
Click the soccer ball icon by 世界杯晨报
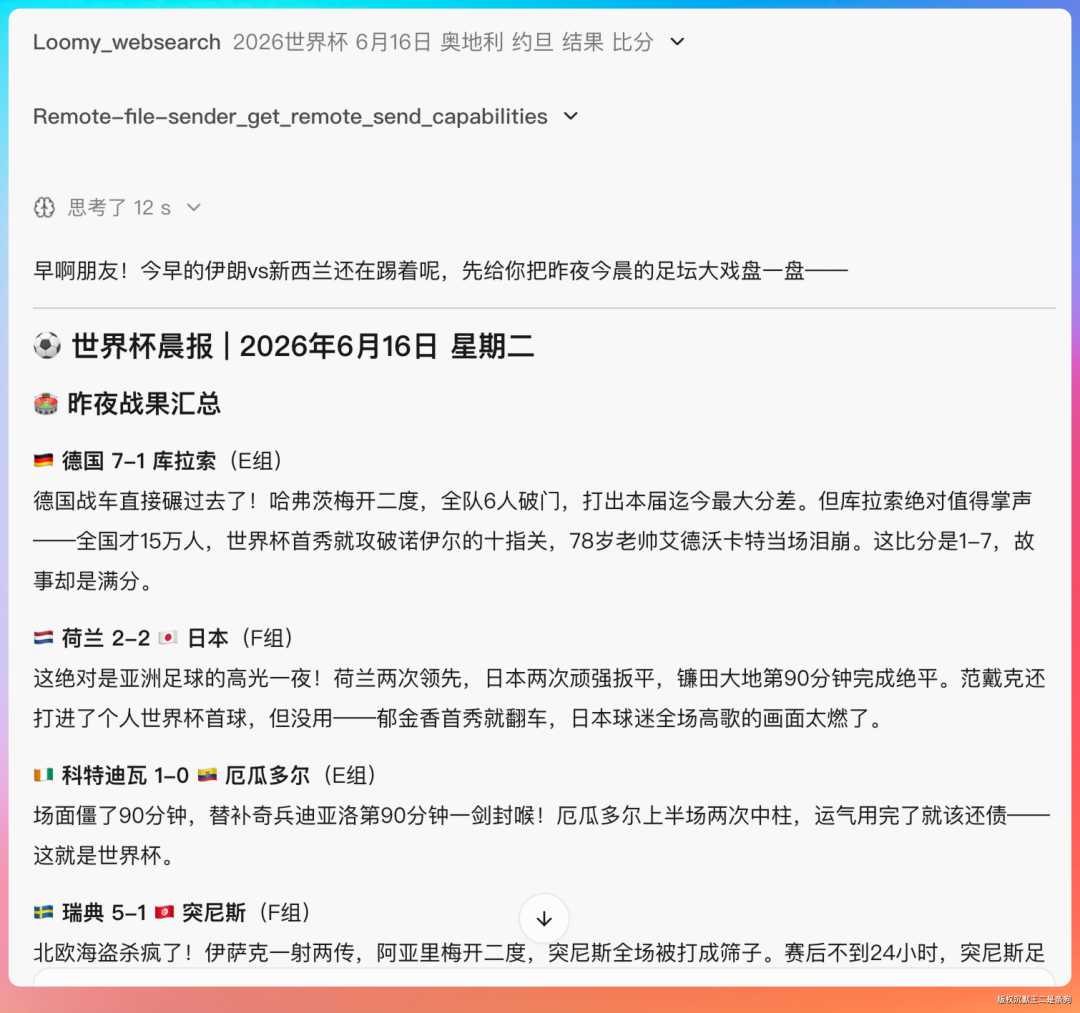(x=47, y=346)
